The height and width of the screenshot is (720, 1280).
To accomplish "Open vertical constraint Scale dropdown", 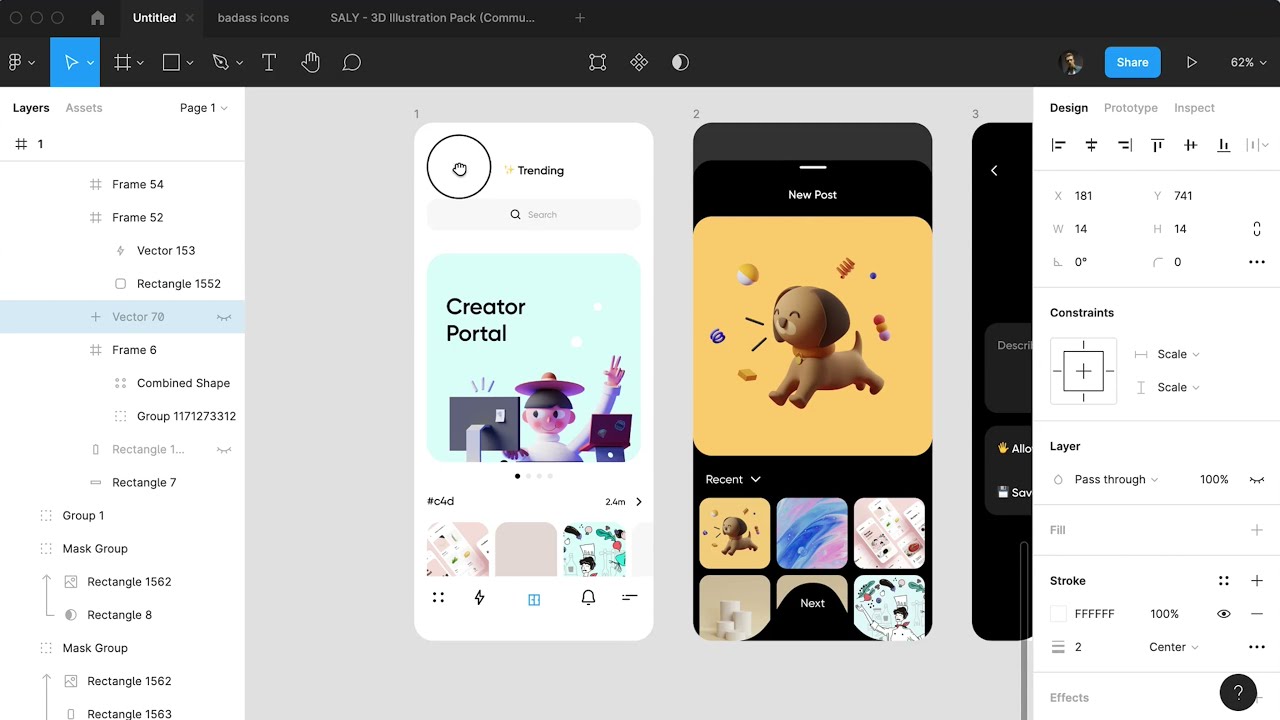I will [1178, 387].
